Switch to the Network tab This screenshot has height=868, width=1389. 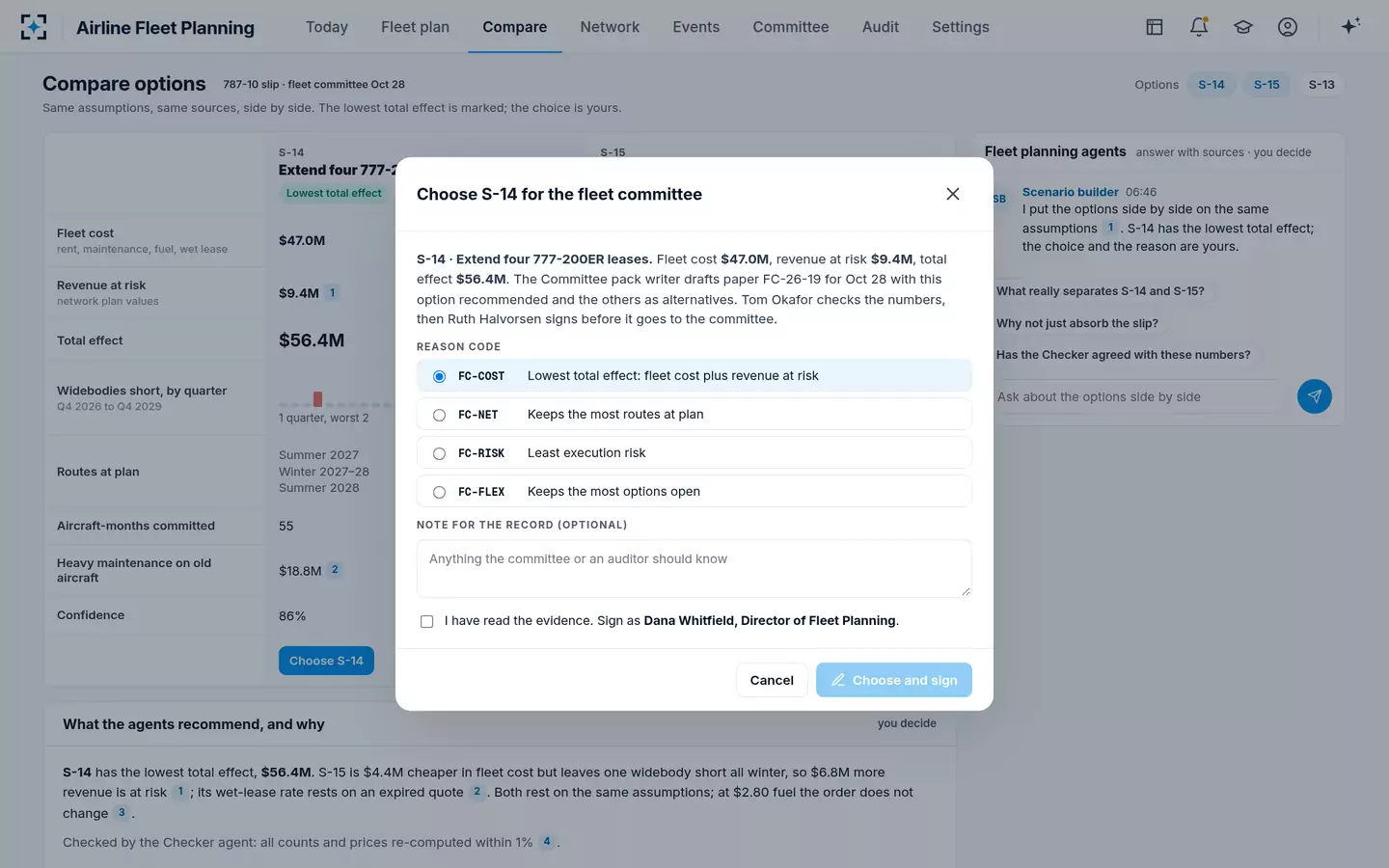(x=610, y=27)
